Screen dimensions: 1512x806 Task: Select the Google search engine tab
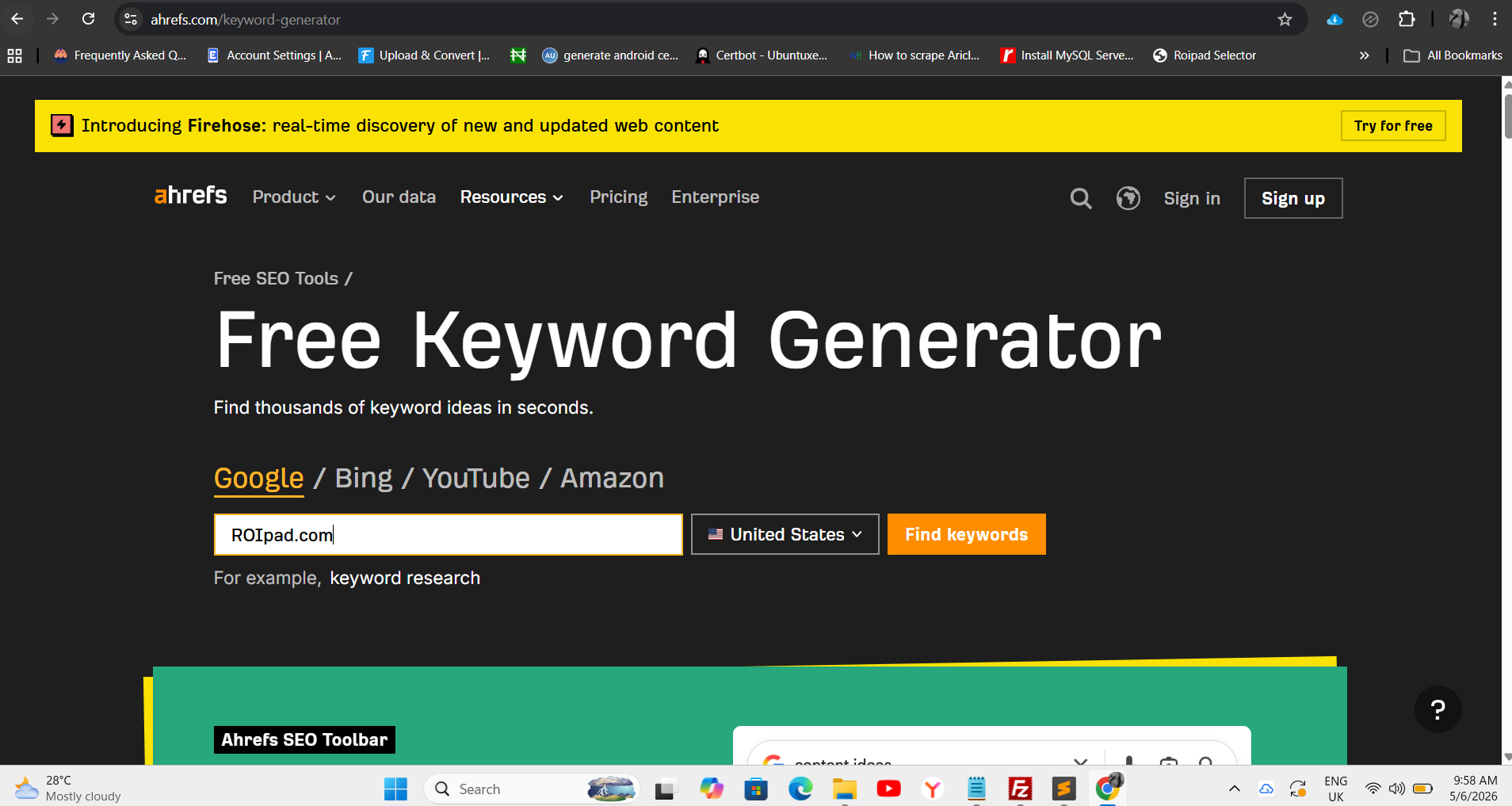259,479
